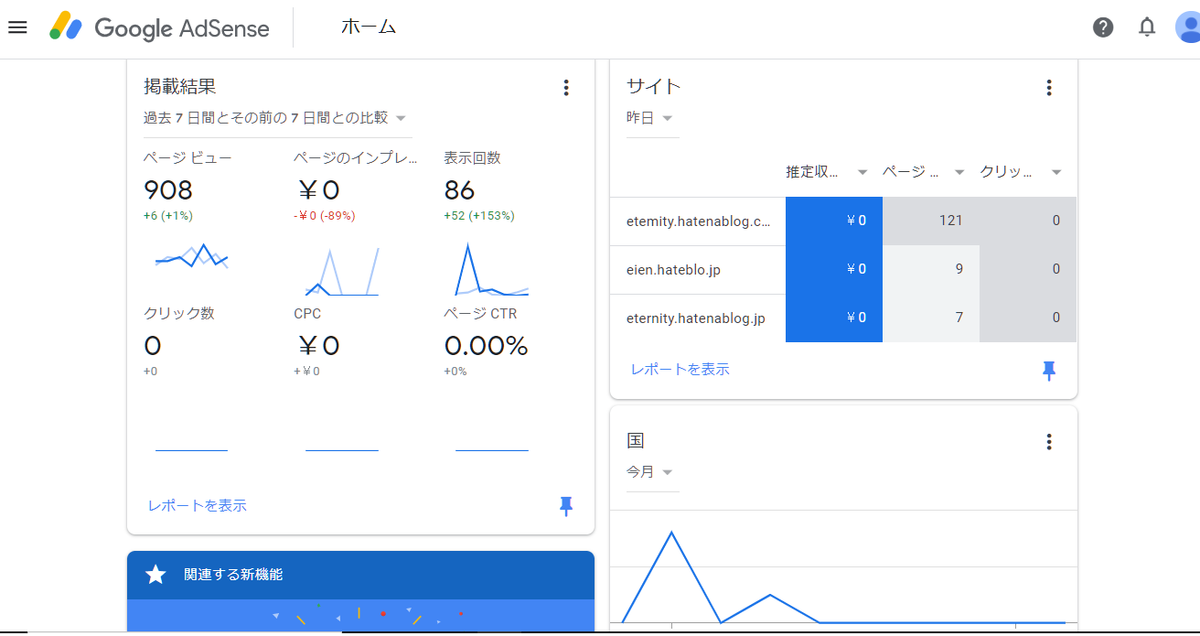Click the CPC metric label
The height and width of the screenshot is (636, 1200).
click(x=308, y=313)
